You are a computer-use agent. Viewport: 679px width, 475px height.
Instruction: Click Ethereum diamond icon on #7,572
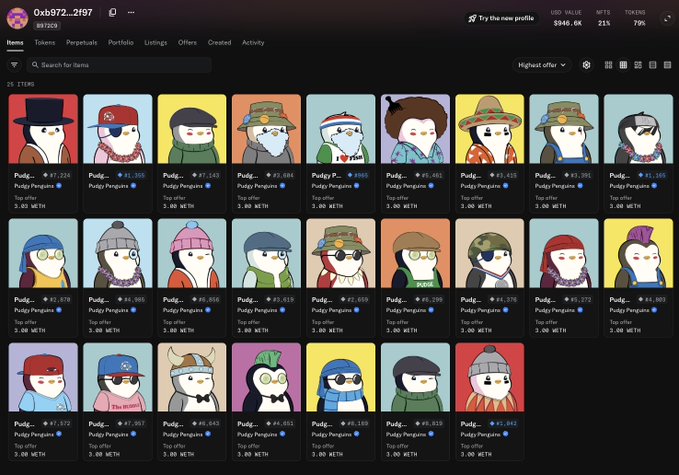click(45, 423)
